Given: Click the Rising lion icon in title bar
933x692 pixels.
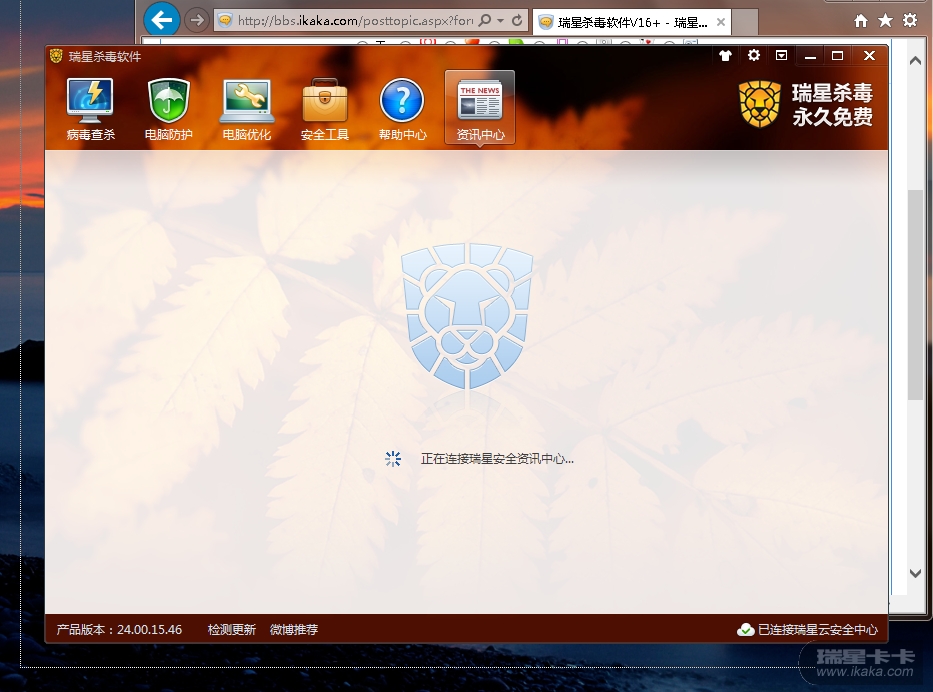Looking at the screenshot, I should 56,56.
